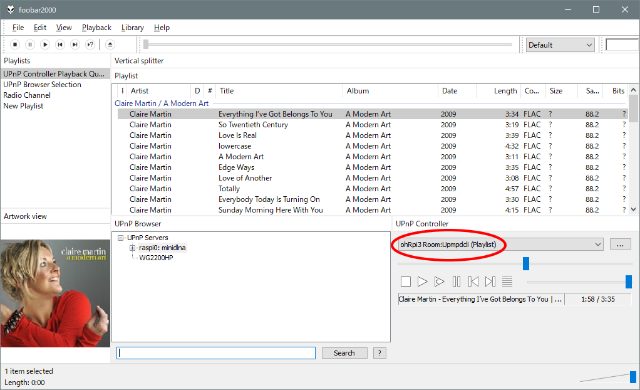Skip to next track in UPnP Controller
The width and height of the screenshot is (640, 390).
tap(490, 281)
